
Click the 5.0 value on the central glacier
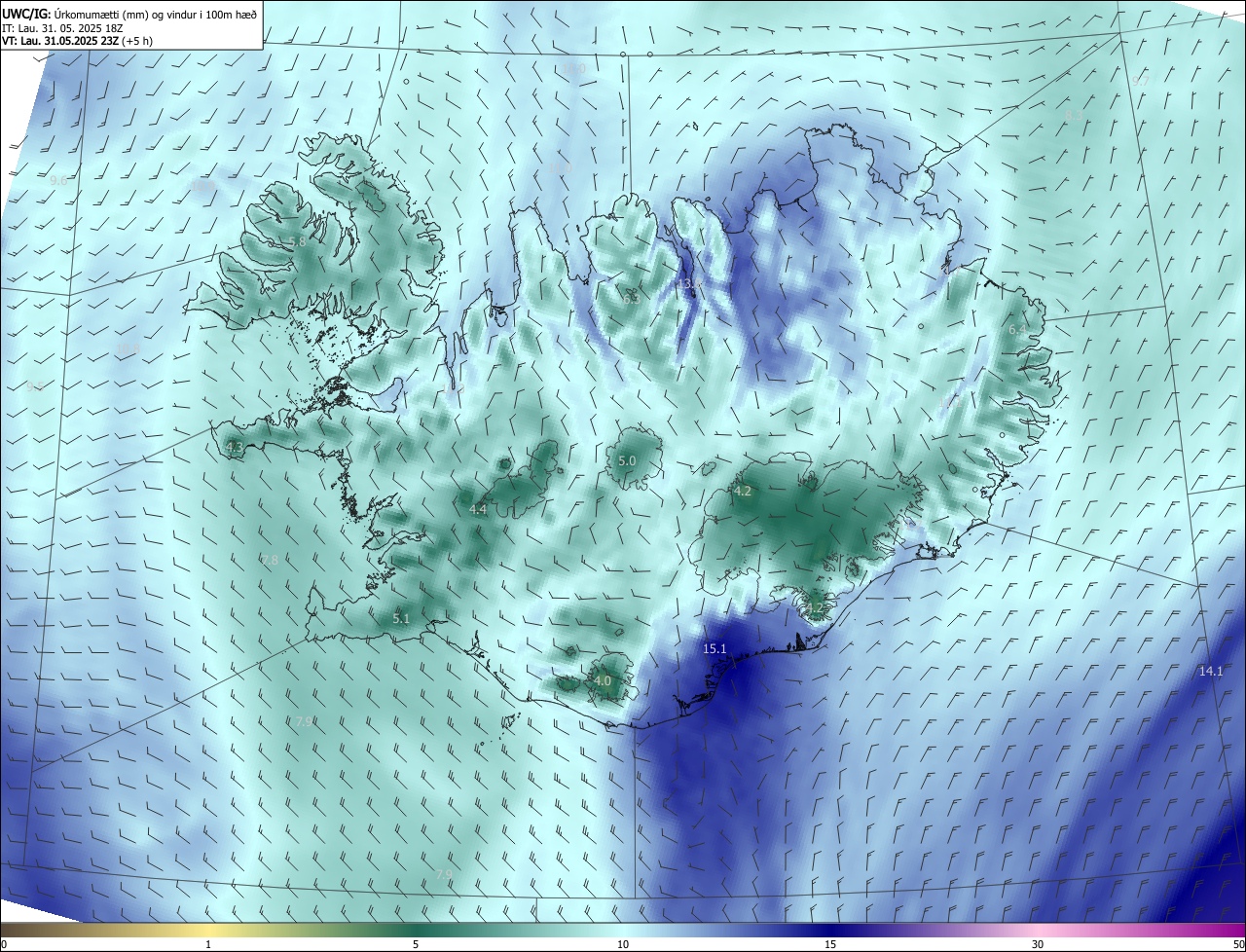click(627, 460)
